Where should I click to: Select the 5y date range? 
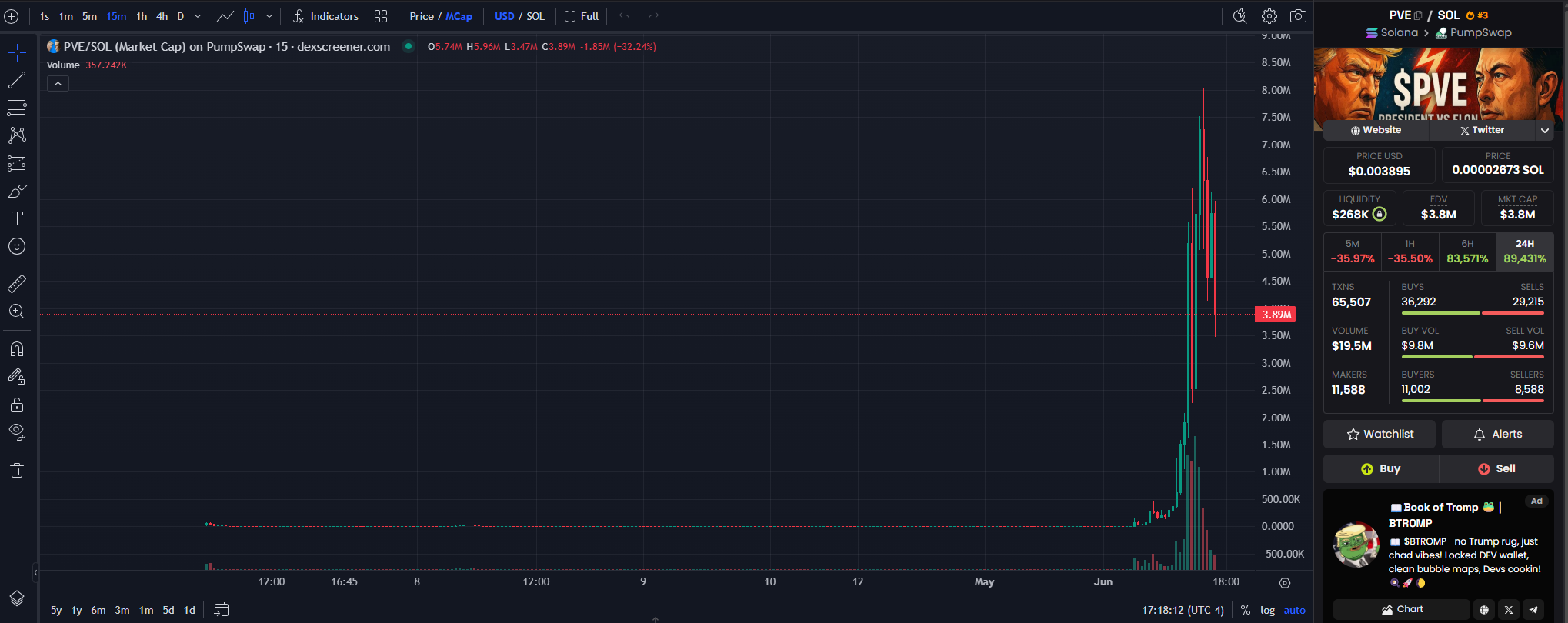click(56, 610)
